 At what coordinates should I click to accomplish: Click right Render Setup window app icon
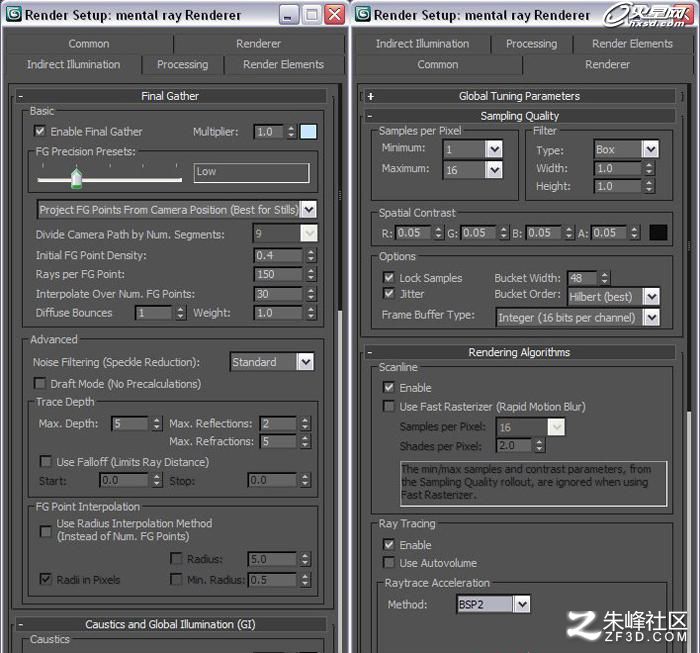[x=362, y=14]
